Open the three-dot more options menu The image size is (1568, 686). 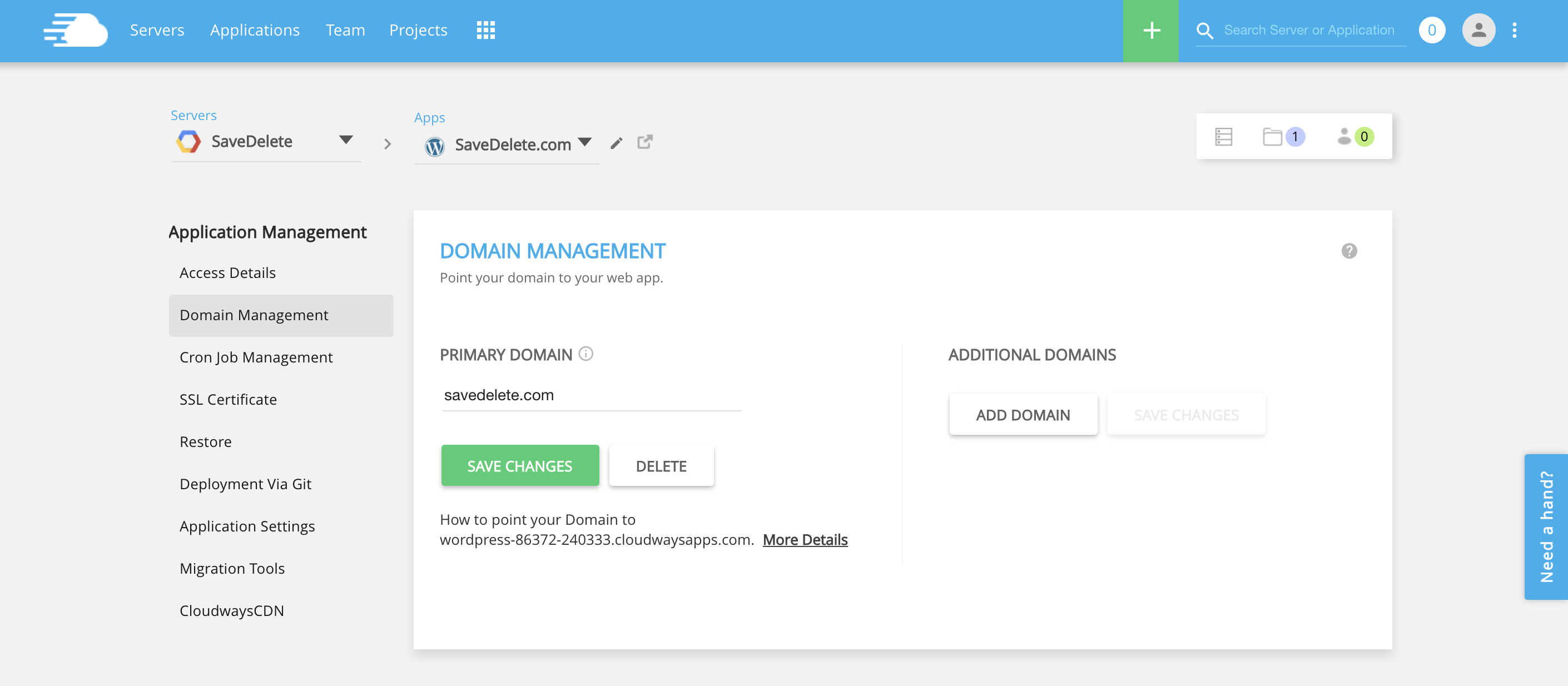coord(1515,30)
